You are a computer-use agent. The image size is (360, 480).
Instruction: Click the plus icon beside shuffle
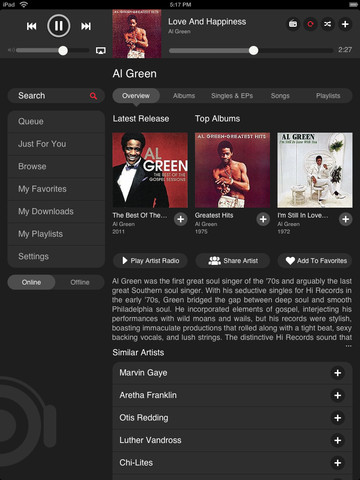click(x=345, y=24)
